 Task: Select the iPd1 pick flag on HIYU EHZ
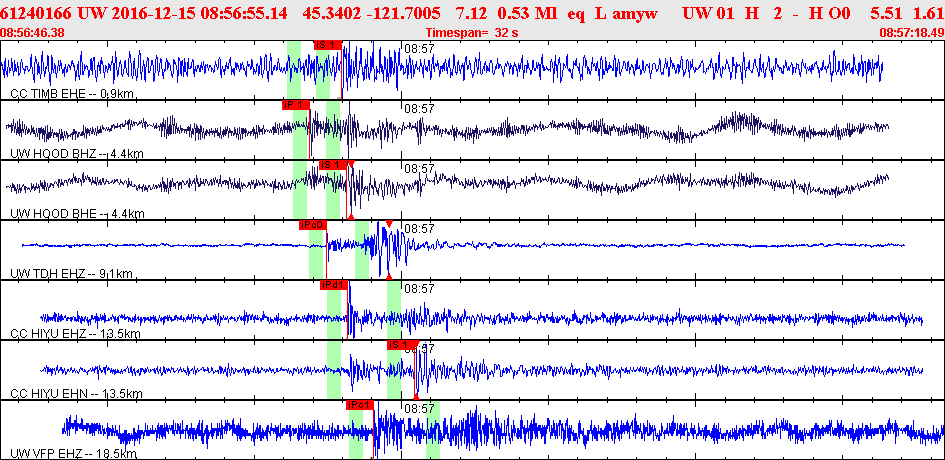coord(334,285)
